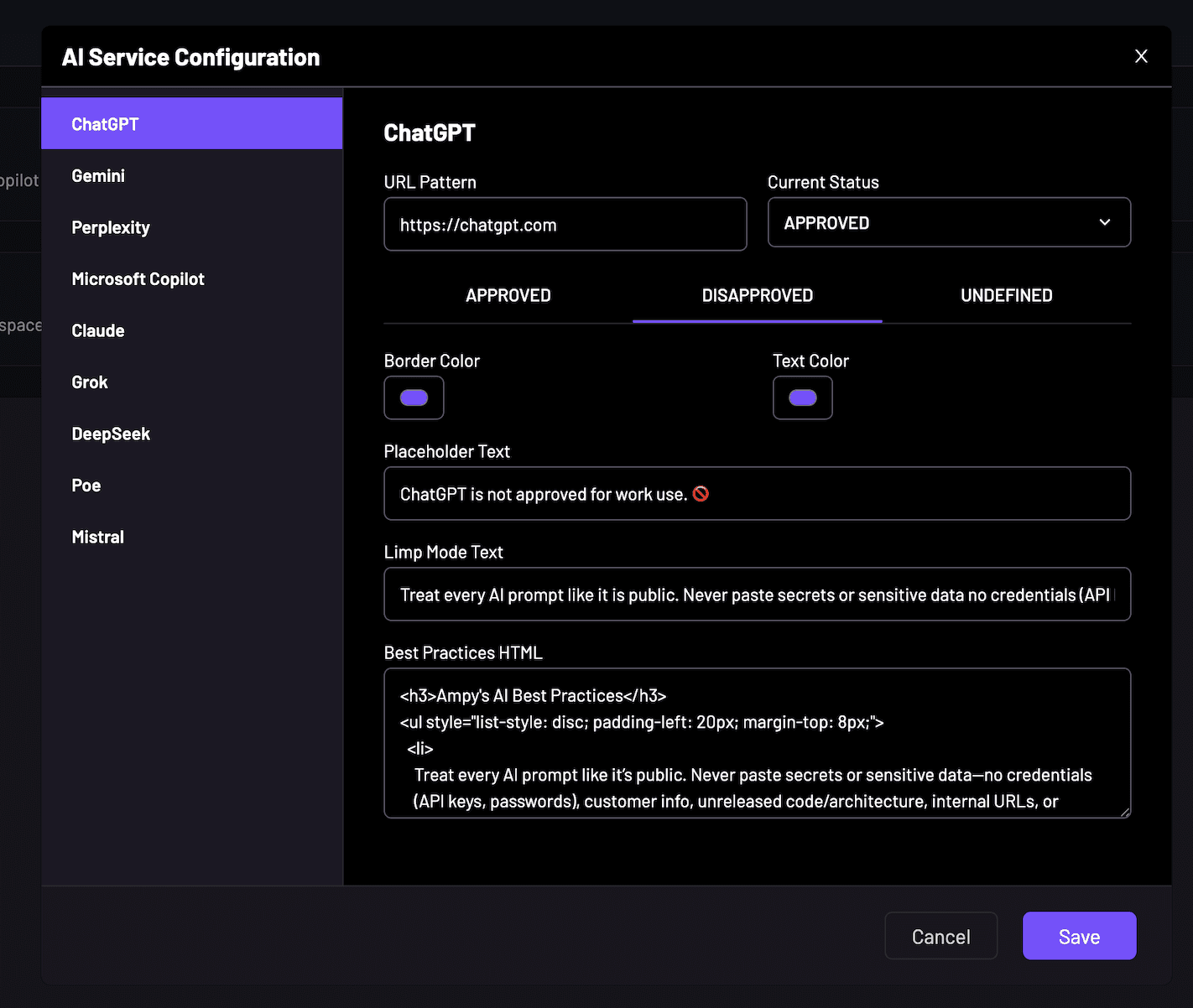Click the ChatGPT heading text
The width and height of the screenshot is (1193, 1008).
click(x=430, y=132)
